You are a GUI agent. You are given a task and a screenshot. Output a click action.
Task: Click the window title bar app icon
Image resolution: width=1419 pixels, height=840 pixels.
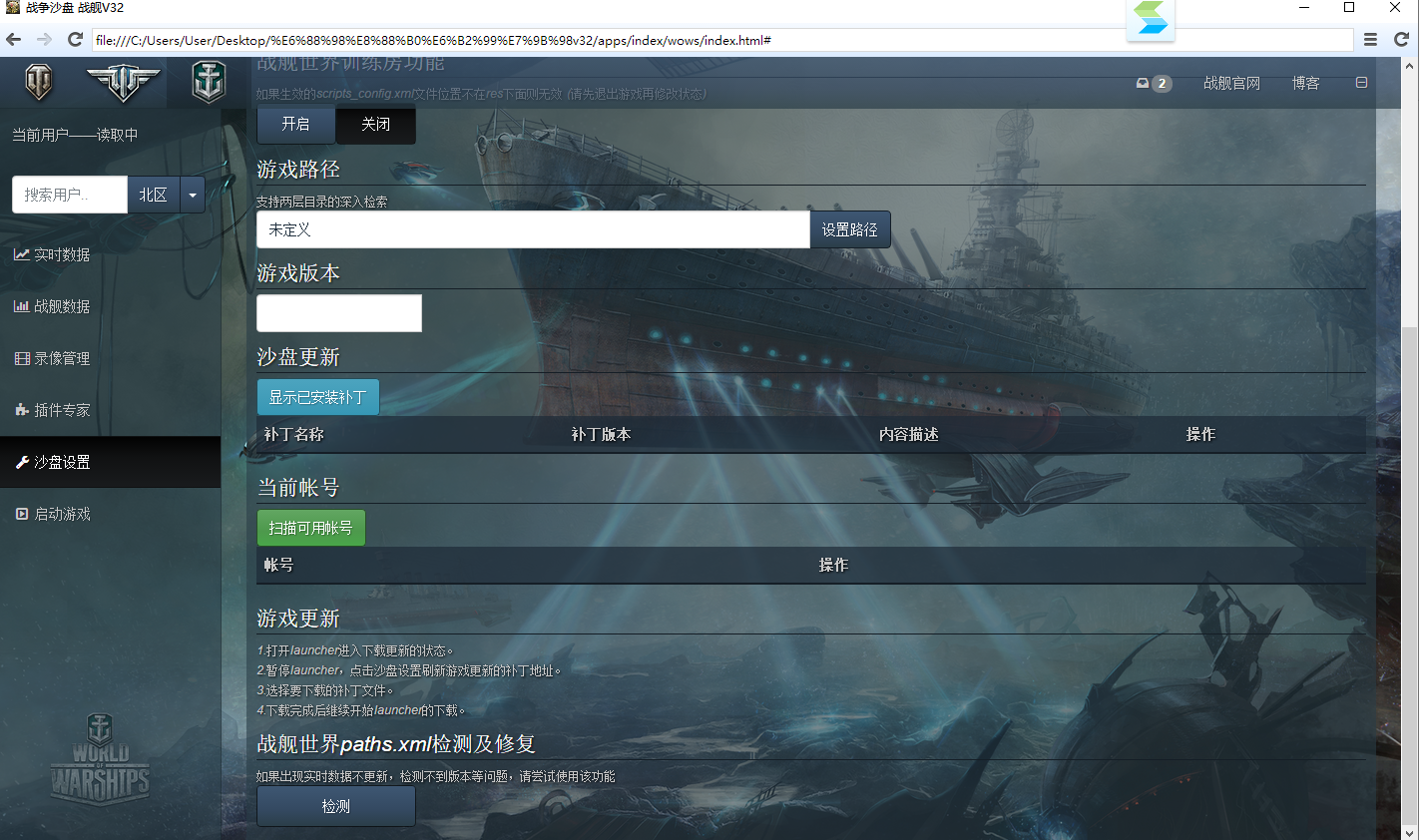pos(13,7)
